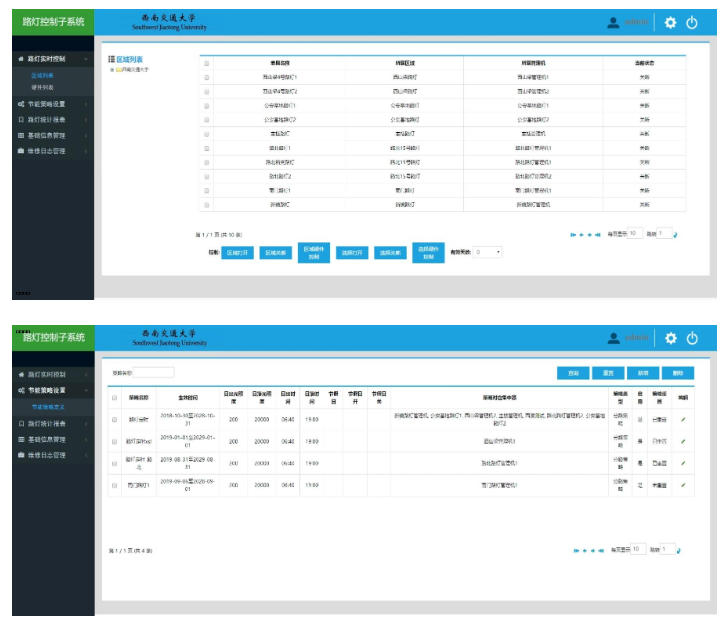This screenshot has height=619, width=726.
Task: Click briefcase icon beside 维修日志管理 in bottom sidebar
Action: click(21, 455)
